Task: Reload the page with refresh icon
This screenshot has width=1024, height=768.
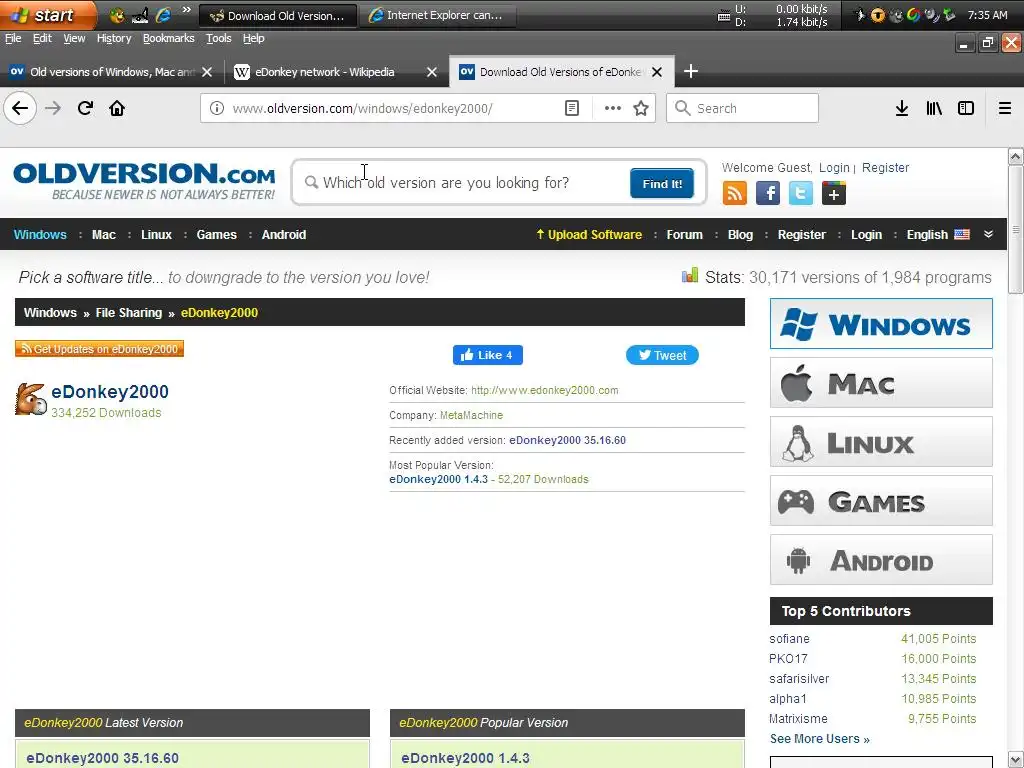Action: (85, 108)
